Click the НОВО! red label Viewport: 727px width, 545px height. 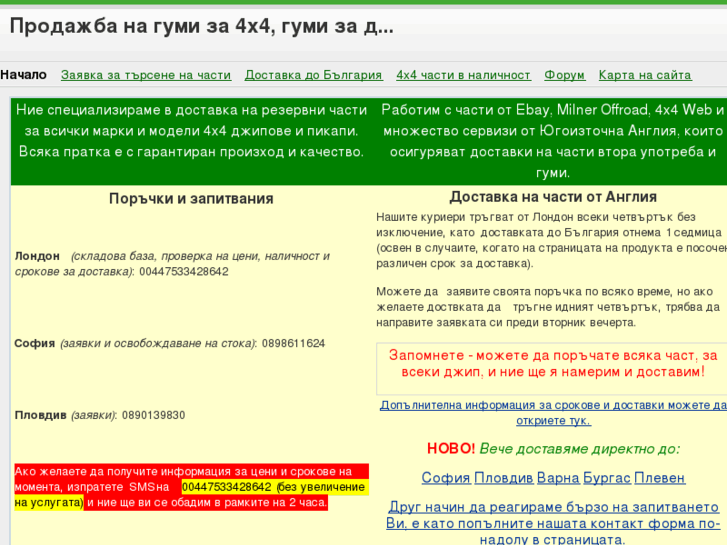[x=451, y=449]
